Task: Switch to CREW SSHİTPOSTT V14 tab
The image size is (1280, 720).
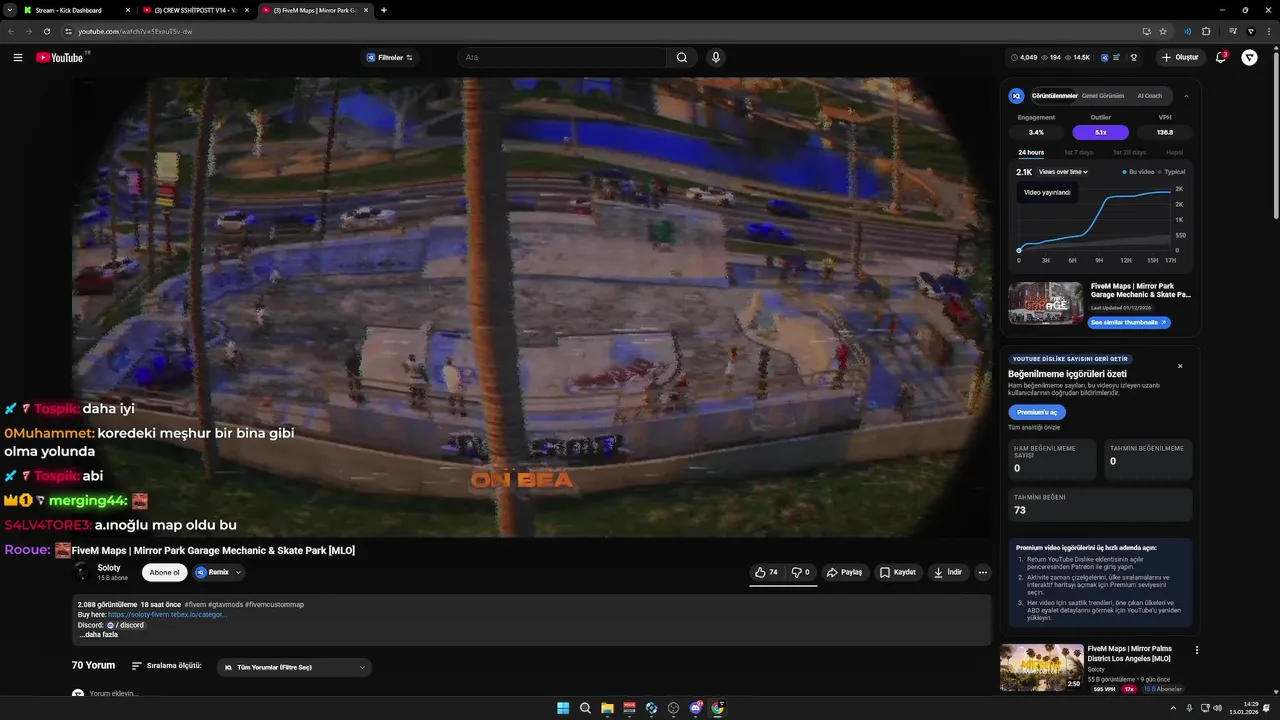Action: 196,10
